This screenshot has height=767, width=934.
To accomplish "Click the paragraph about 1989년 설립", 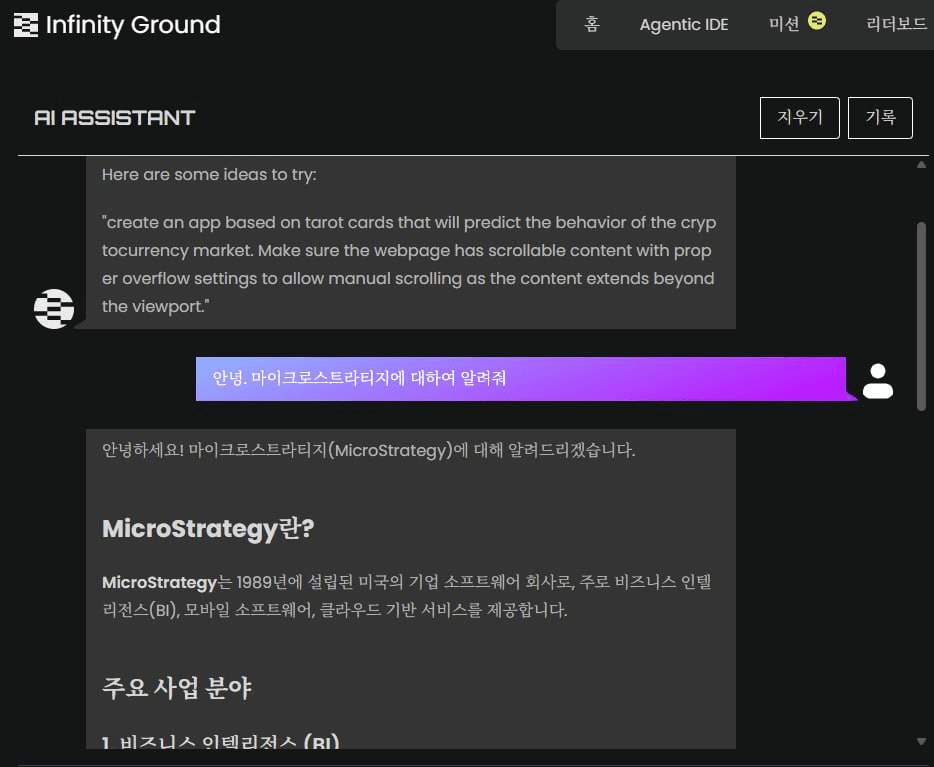I will tap(407, 595).
